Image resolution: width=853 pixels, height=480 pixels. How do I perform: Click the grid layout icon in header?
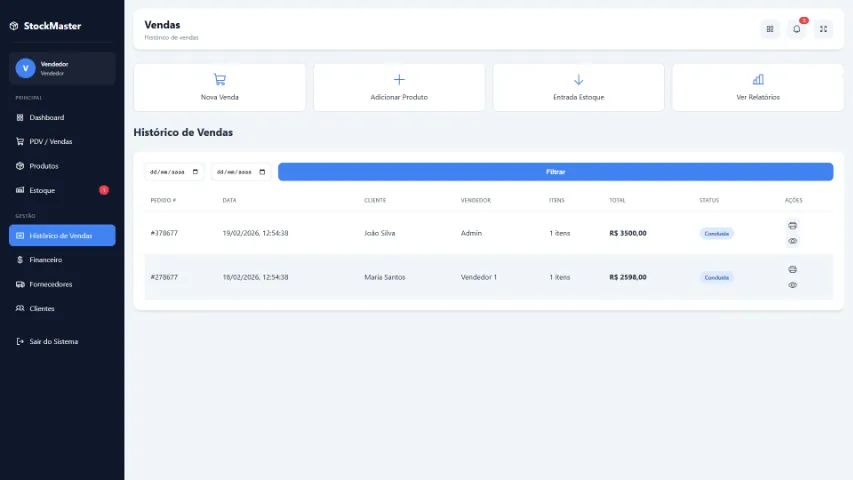(770, 29)
